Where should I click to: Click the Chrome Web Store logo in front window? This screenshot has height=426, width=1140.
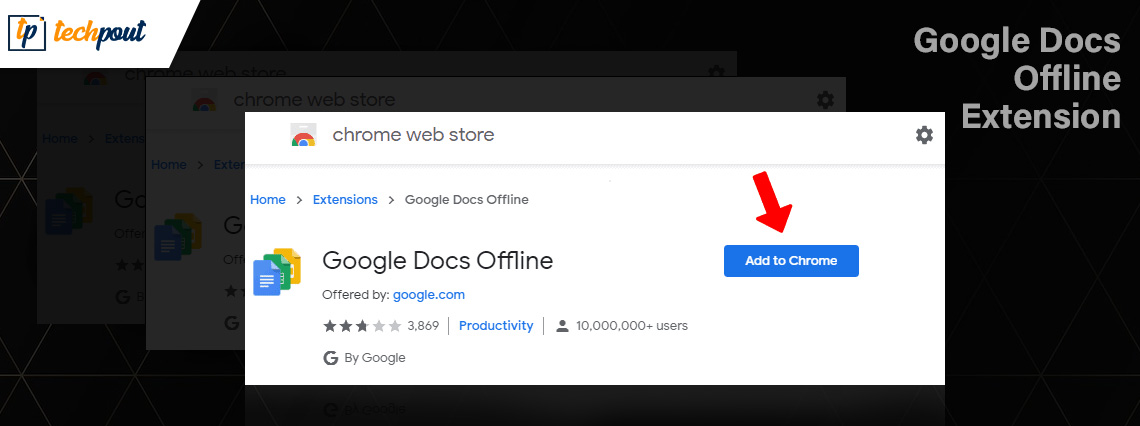303,135
